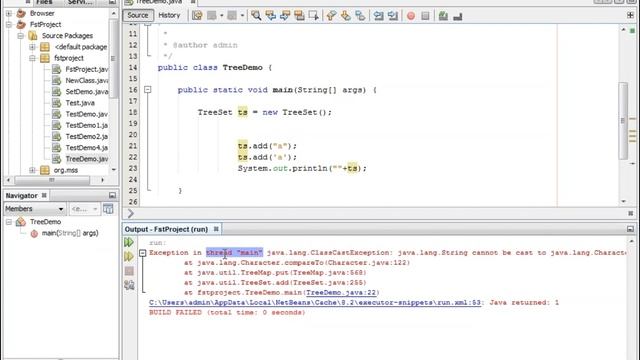Open the Members combo box in Navigator
640x360 pixels.
(35, 209)
